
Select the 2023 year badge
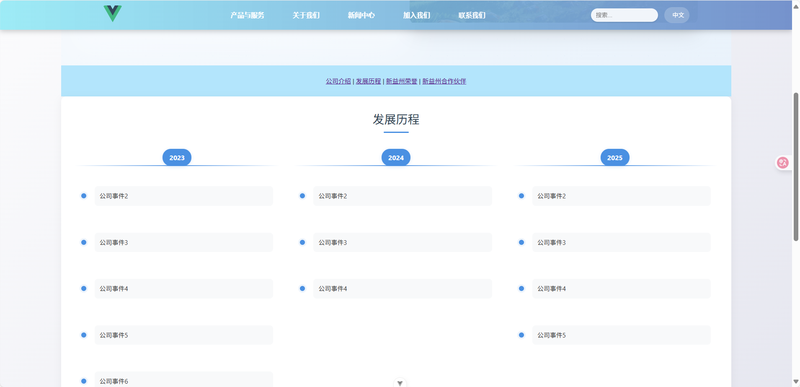pos(177,158)
